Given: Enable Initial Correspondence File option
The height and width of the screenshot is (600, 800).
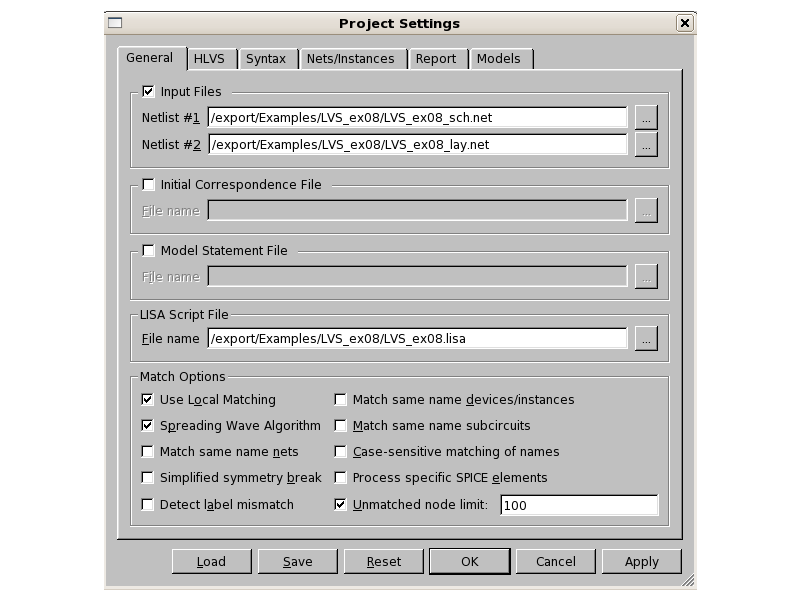Looking at the screenshot, I should pos(148,185).
